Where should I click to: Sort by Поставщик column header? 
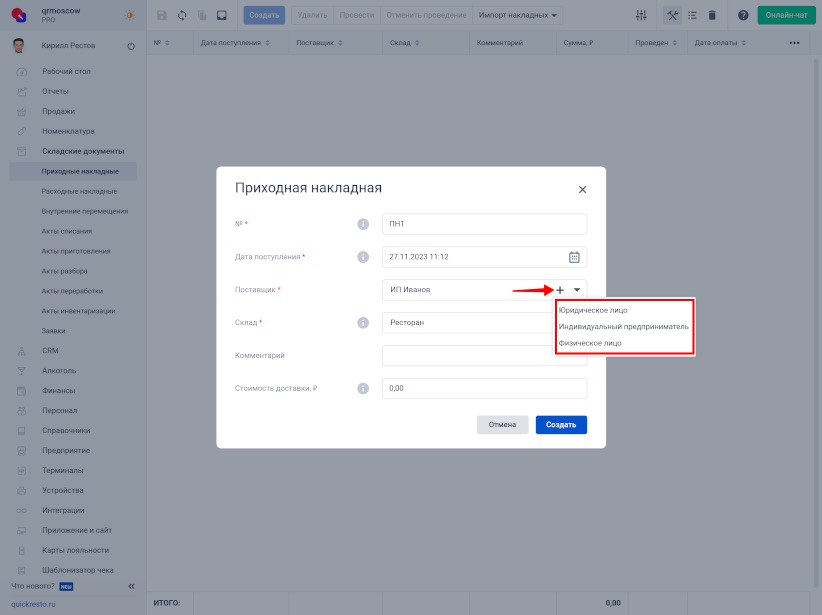tap(319, 43)
